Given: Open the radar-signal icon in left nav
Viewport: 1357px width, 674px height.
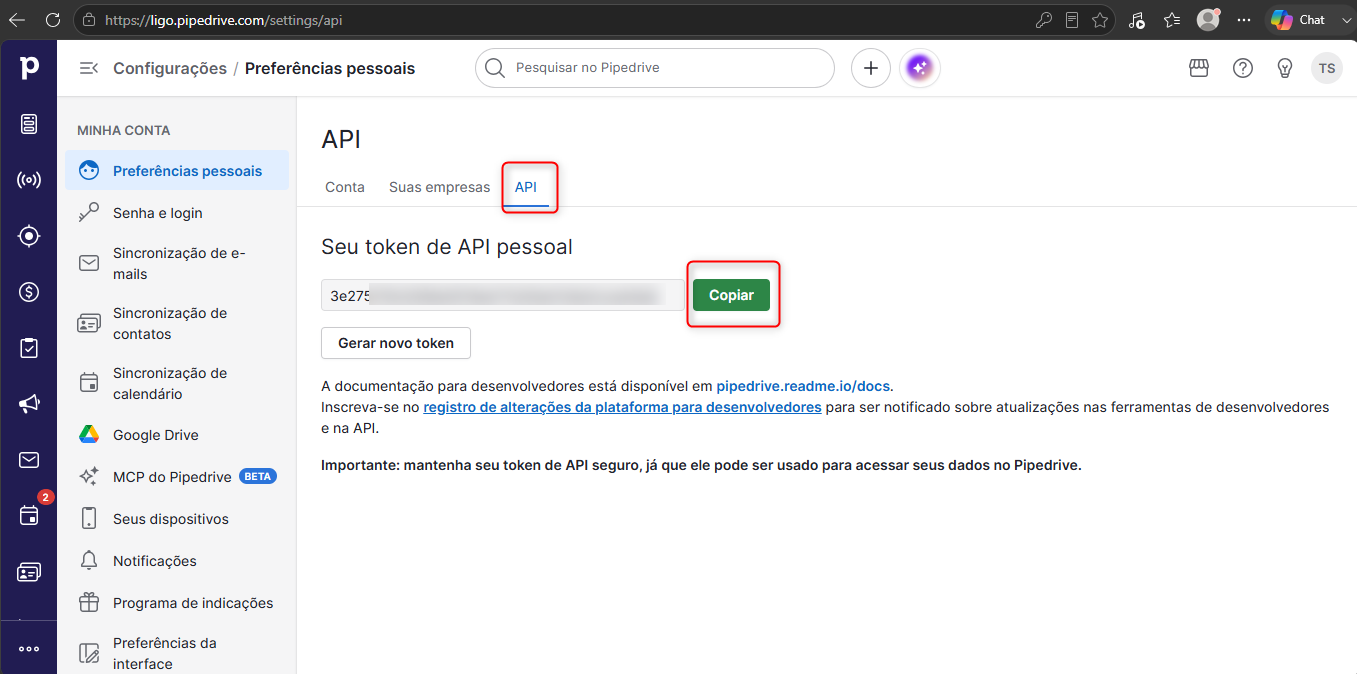Looking at the screenshot, I should [x=29, y=180].
